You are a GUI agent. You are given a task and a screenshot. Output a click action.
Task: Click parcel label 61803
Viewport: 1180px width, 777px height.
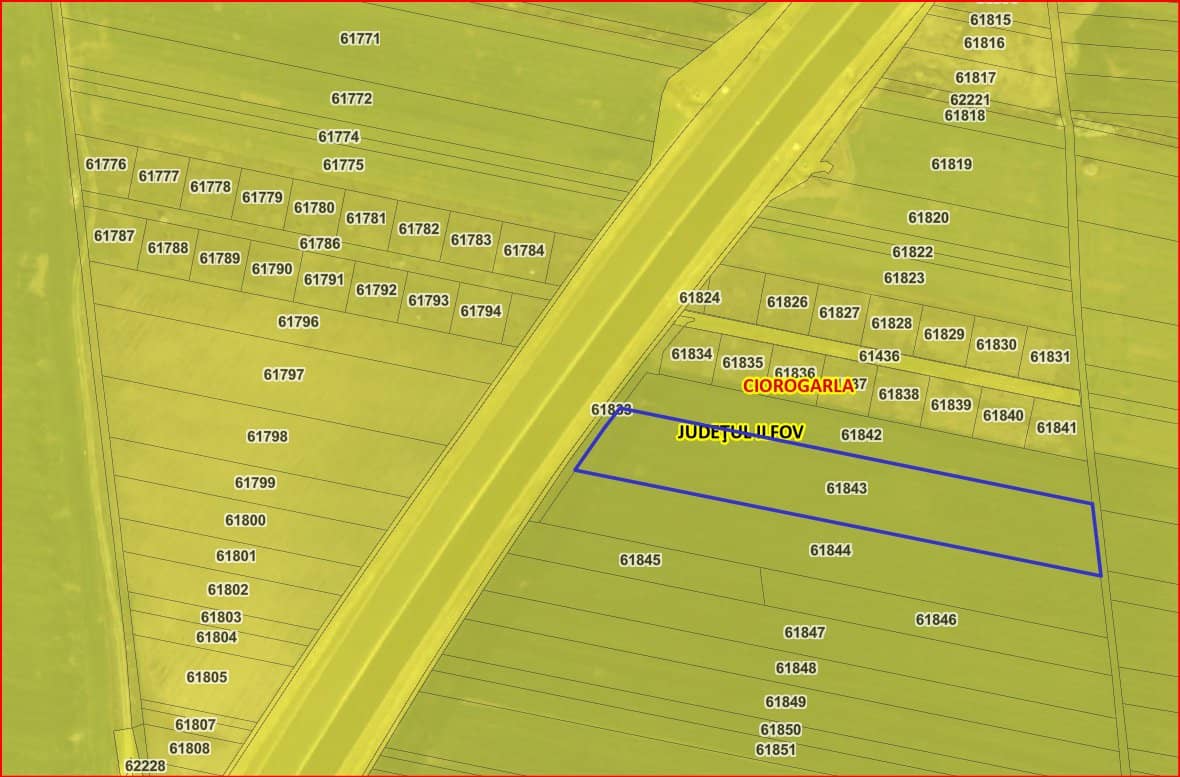(221, 617)
